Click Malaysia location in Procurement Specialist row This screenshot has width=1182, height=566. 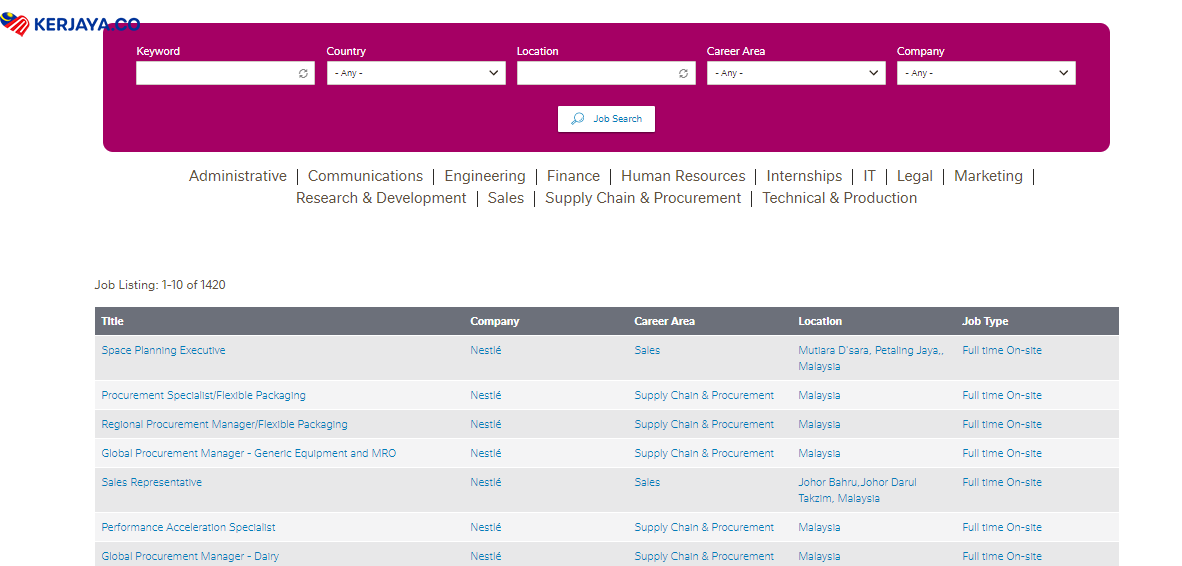tap(819, 395)
